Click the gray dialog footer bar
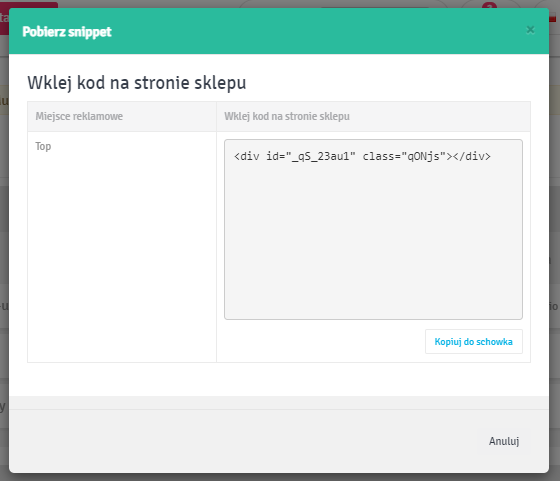The height and width of the screenshot is (481, 560). 279,441
